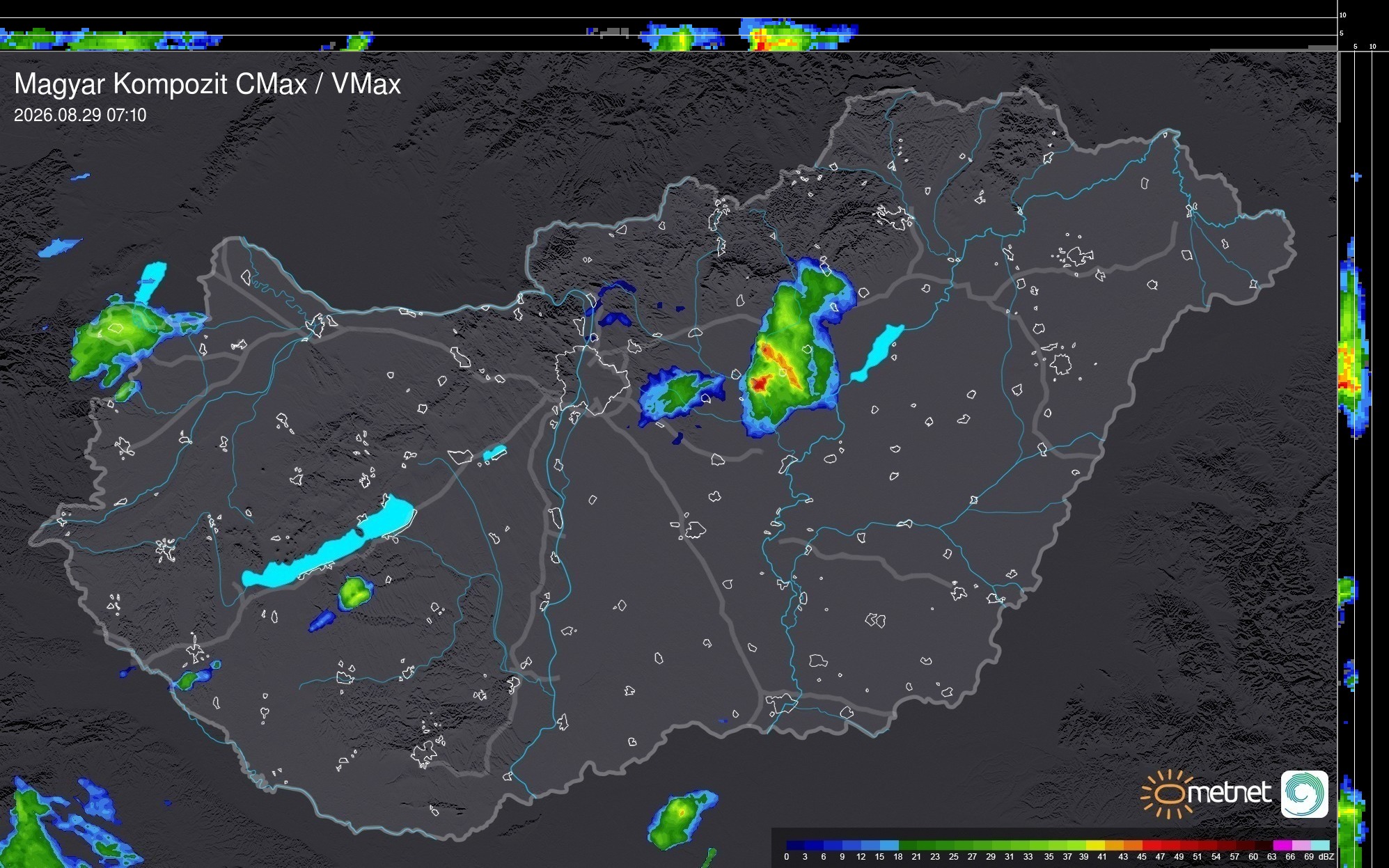The image size is (1389, 868).
Task: Click the '45' label on the legend scale
Action: [x=1142, y=857]
